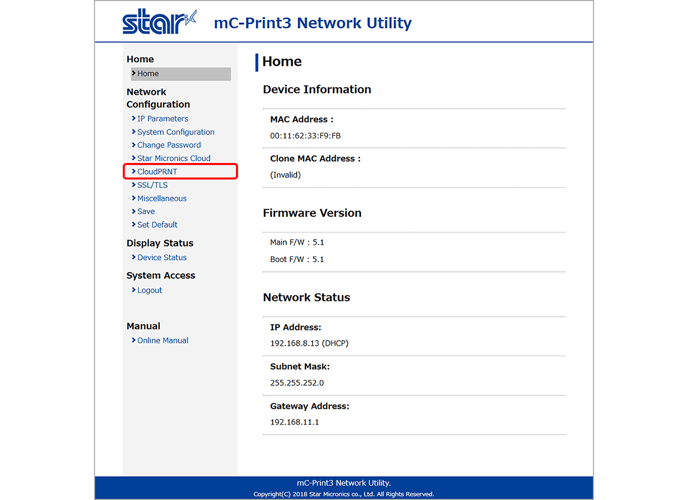View the Device Status page
The image size is (688, 500).
point(161,257)
